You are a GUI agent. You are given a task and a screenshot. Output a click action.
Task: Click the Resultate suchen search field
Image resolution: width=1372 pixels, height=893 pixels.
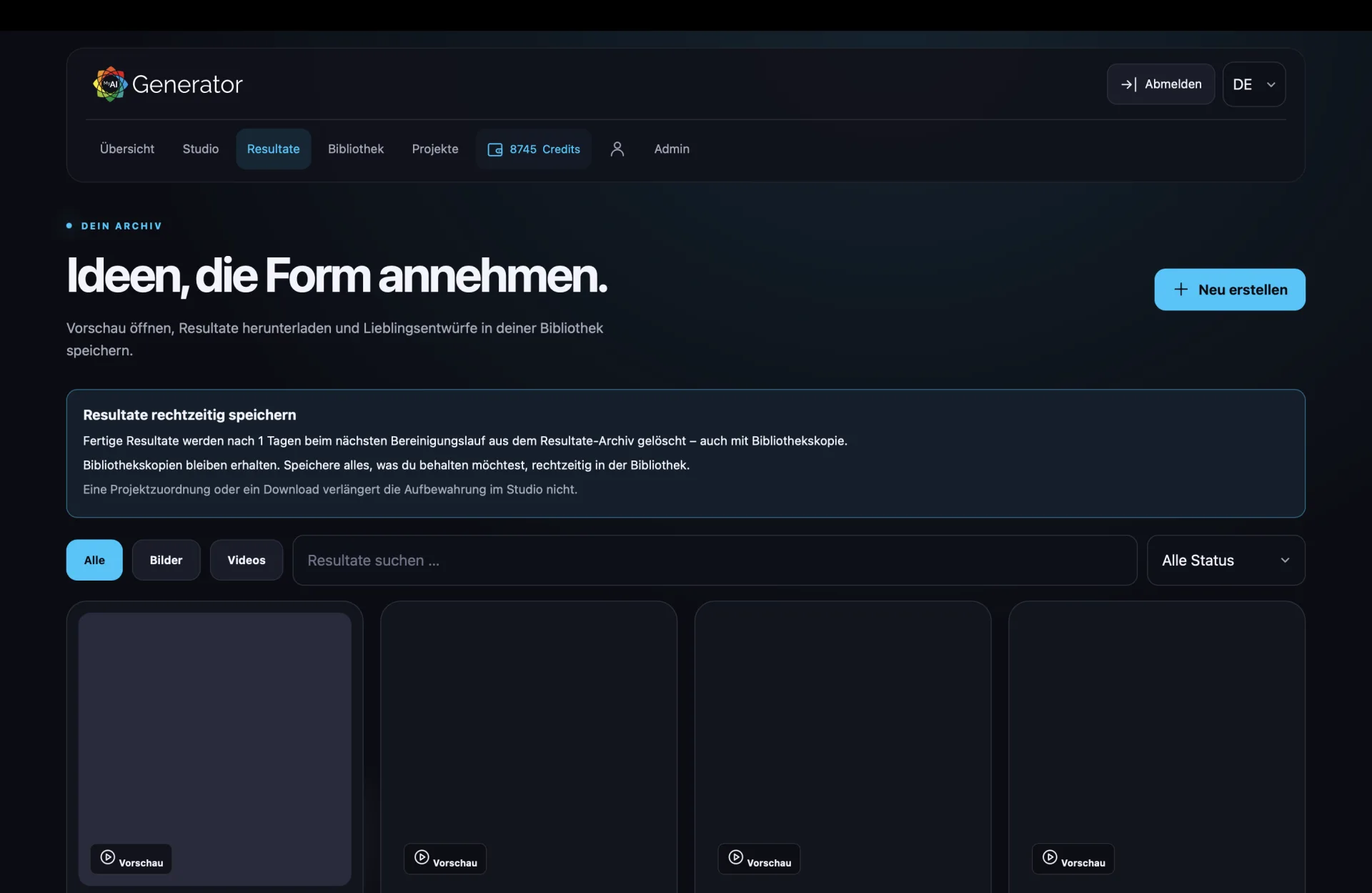(715, 561)
